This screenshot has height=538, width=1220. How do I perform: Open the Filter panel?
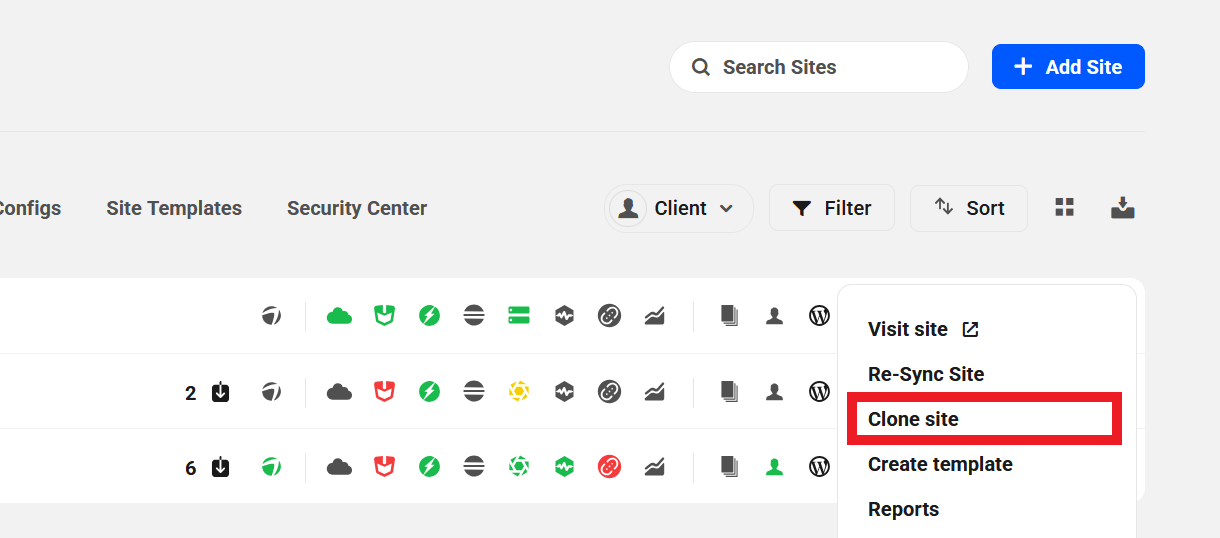(x=832, y=208)
